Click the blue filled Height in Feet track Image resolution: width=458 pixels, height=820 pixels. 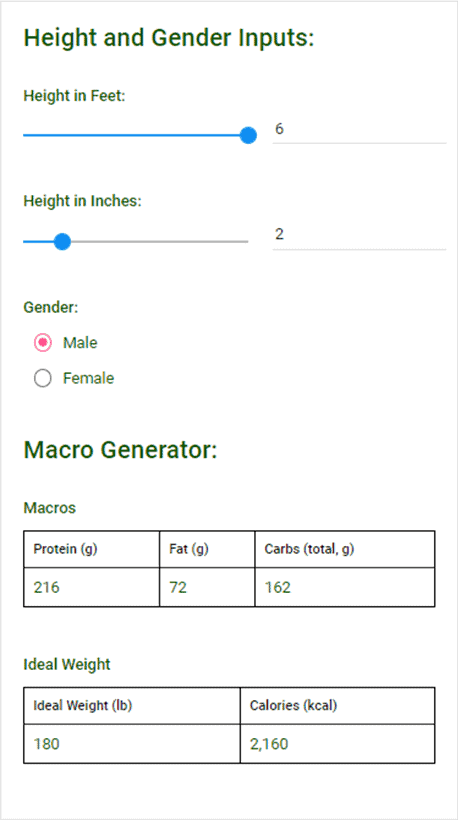coord(131,135)
